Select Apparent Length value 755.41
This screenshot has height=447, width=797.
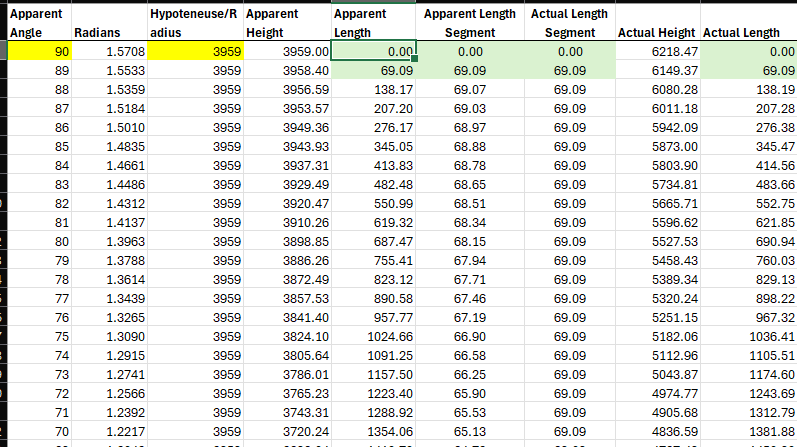tap(374, 260)
